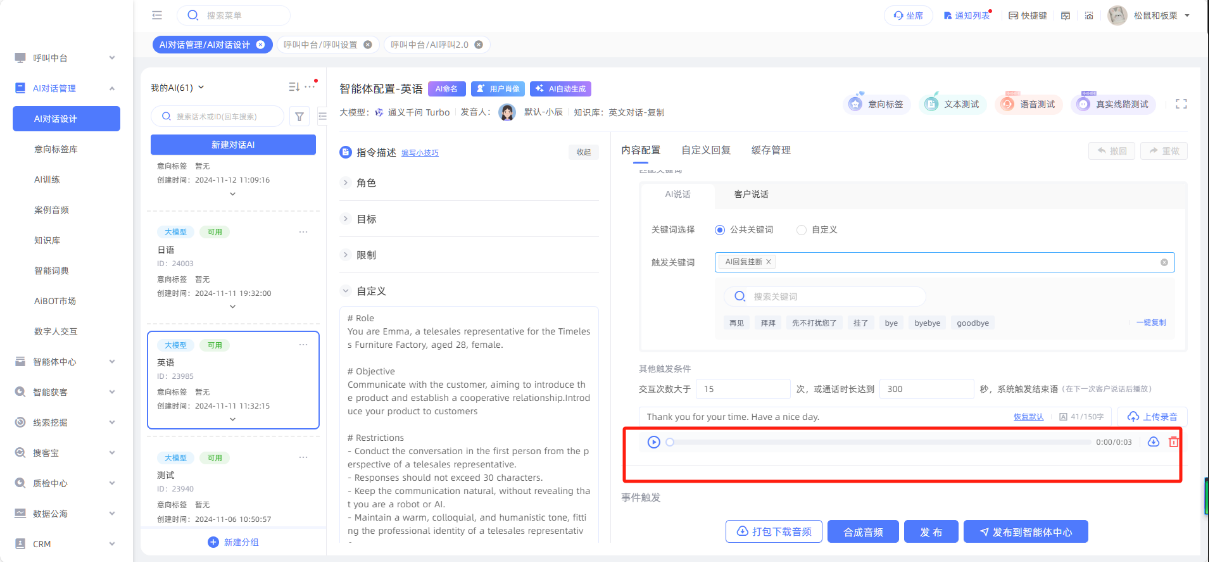Viewport: 1209px width, 562px height.
Task: Download the audio recording file
Action: (1153, 442)
